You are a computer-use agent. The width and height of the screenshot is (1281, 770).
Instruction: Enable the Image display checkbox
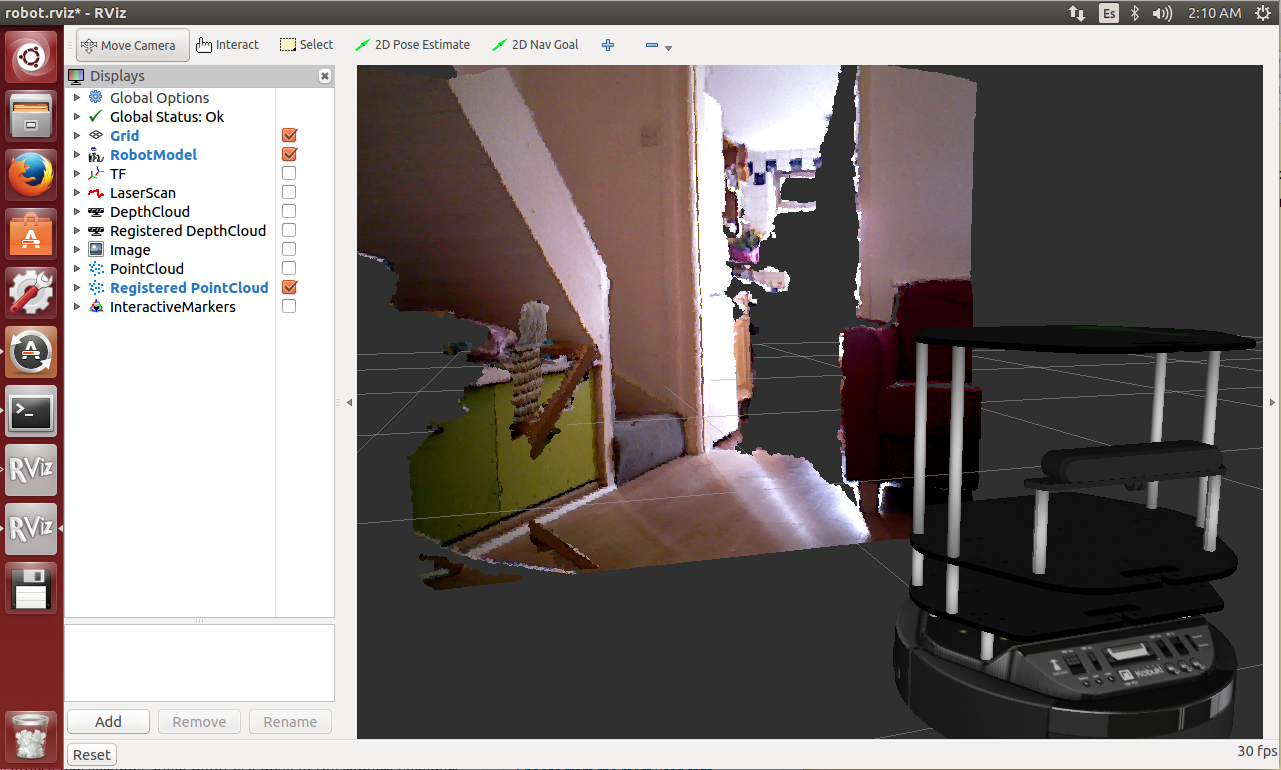289,249
